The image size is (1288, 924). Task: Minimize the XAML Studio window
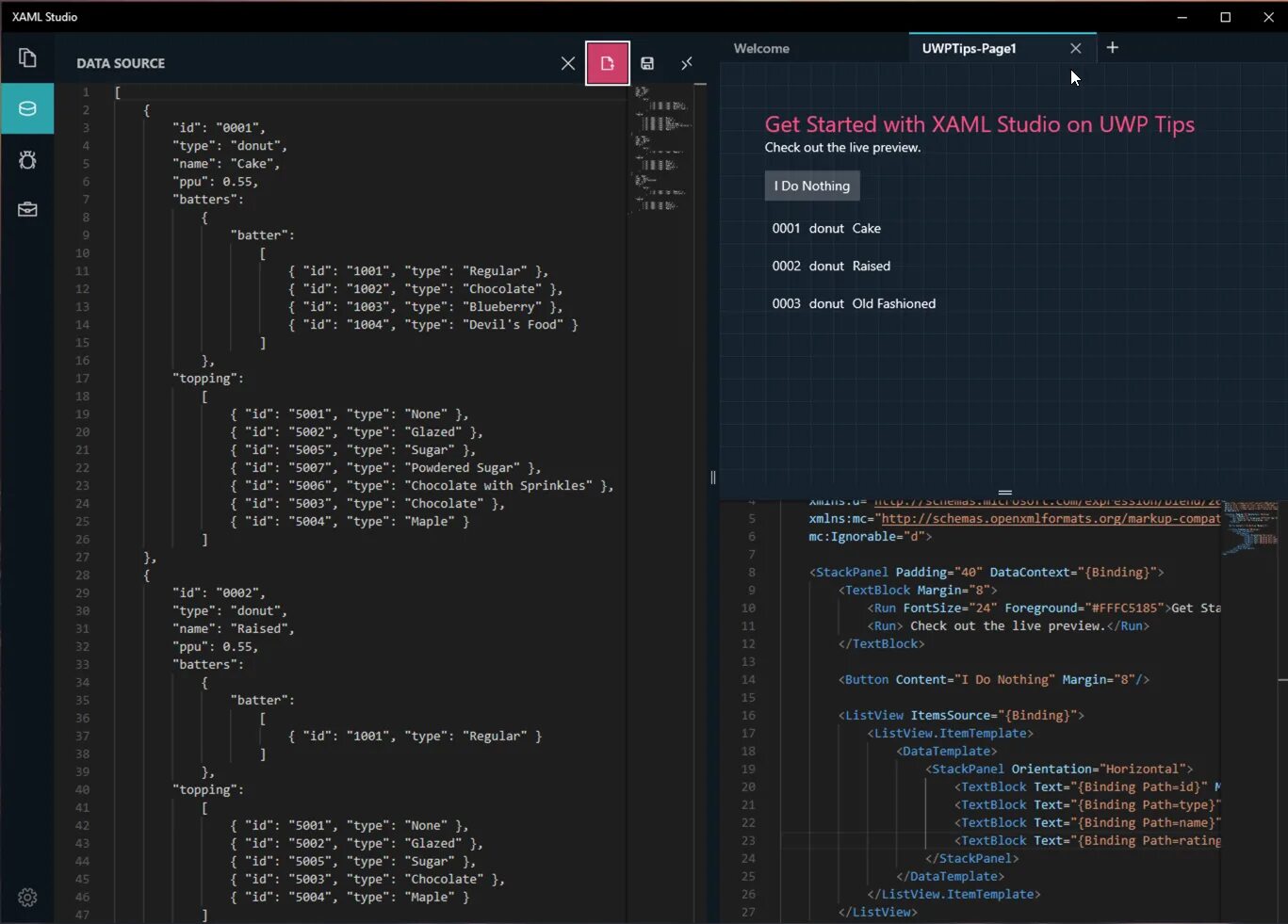[x=1182, y=17]
